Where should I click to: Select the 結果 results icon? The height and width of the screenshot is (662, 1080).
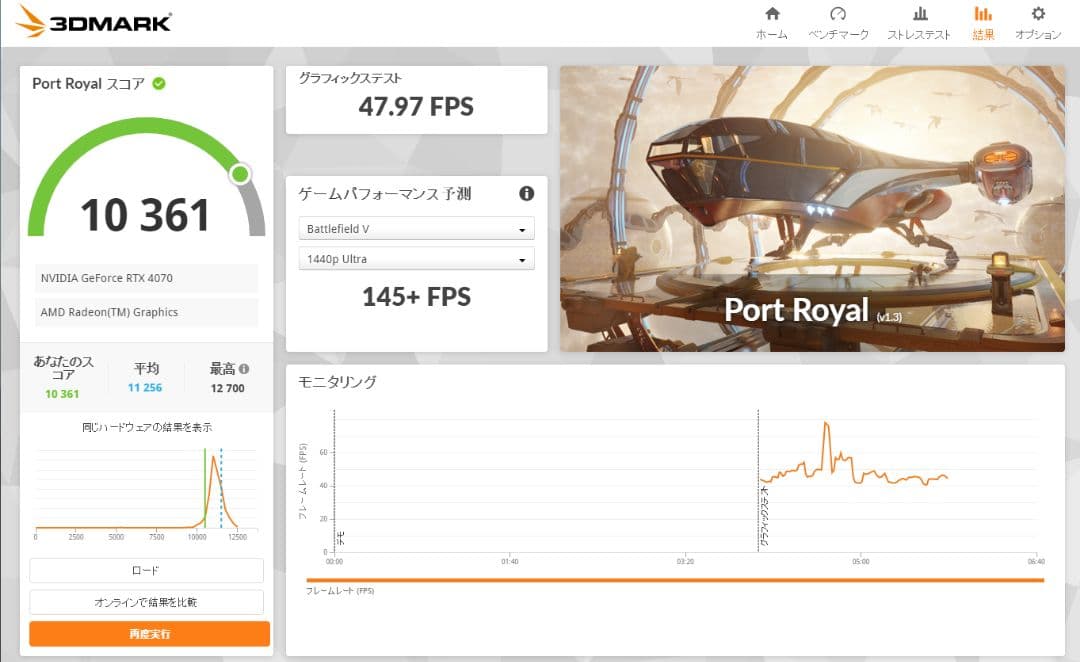pos(982,18)
